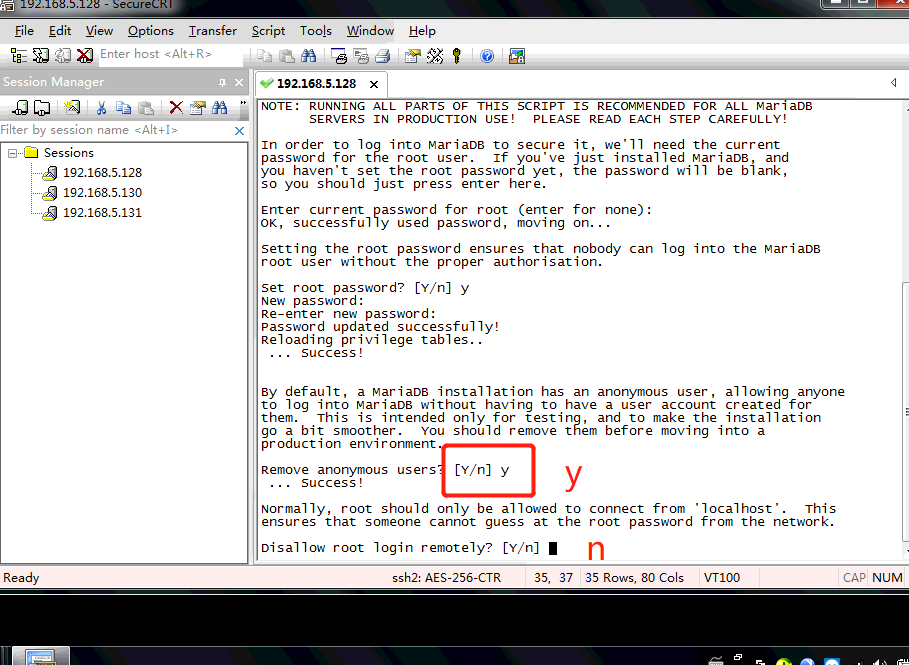Click red X Delete icon in Session Manager

(176, 107)
